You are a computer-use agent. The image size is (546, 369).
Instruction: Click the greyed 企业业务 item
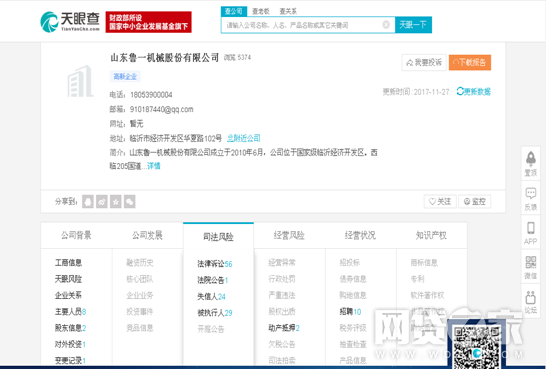(140, 295)
